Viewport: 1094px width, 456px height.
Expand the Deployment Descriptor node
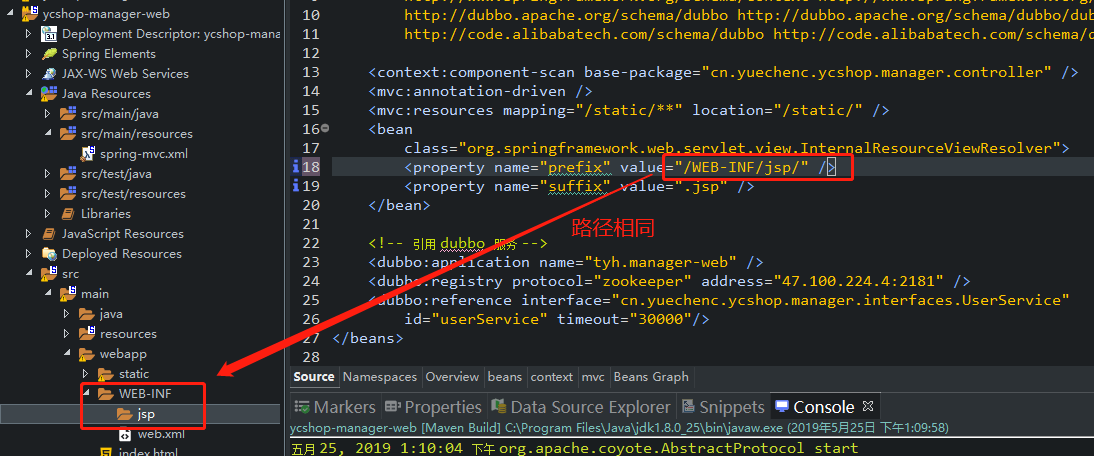pos(29,33)
